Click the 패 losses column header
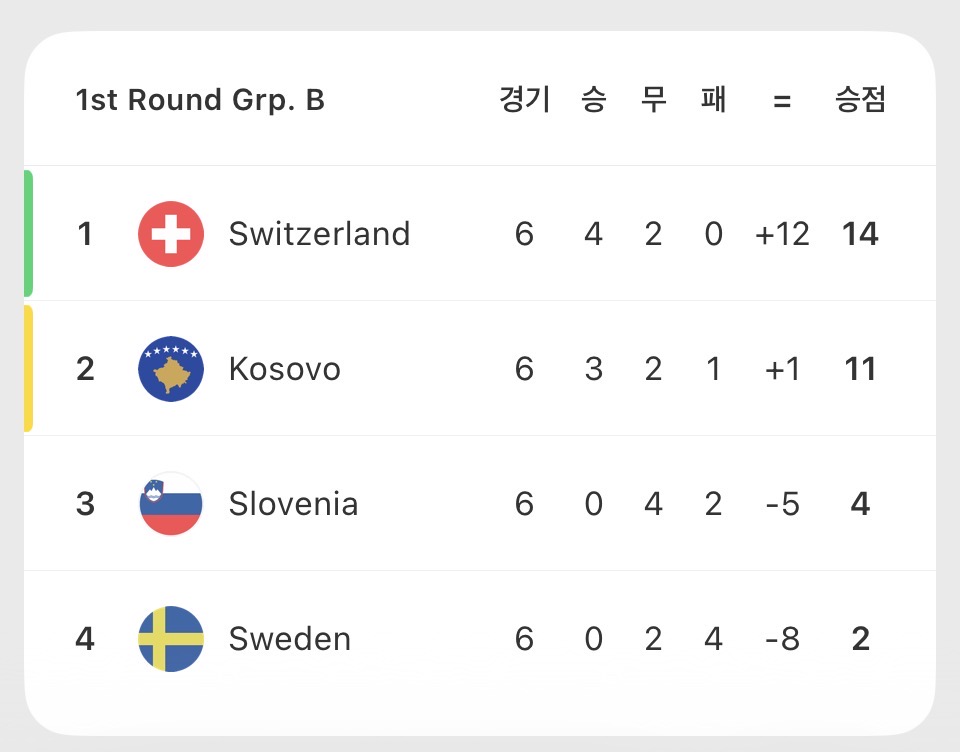The height and width of the screenshot is (752, 960). (713, 100)
